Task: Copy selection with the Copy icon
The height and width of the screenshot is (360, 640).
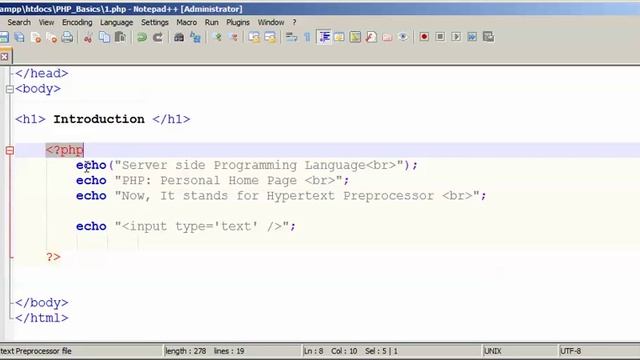Action: (x=104, y=37)
